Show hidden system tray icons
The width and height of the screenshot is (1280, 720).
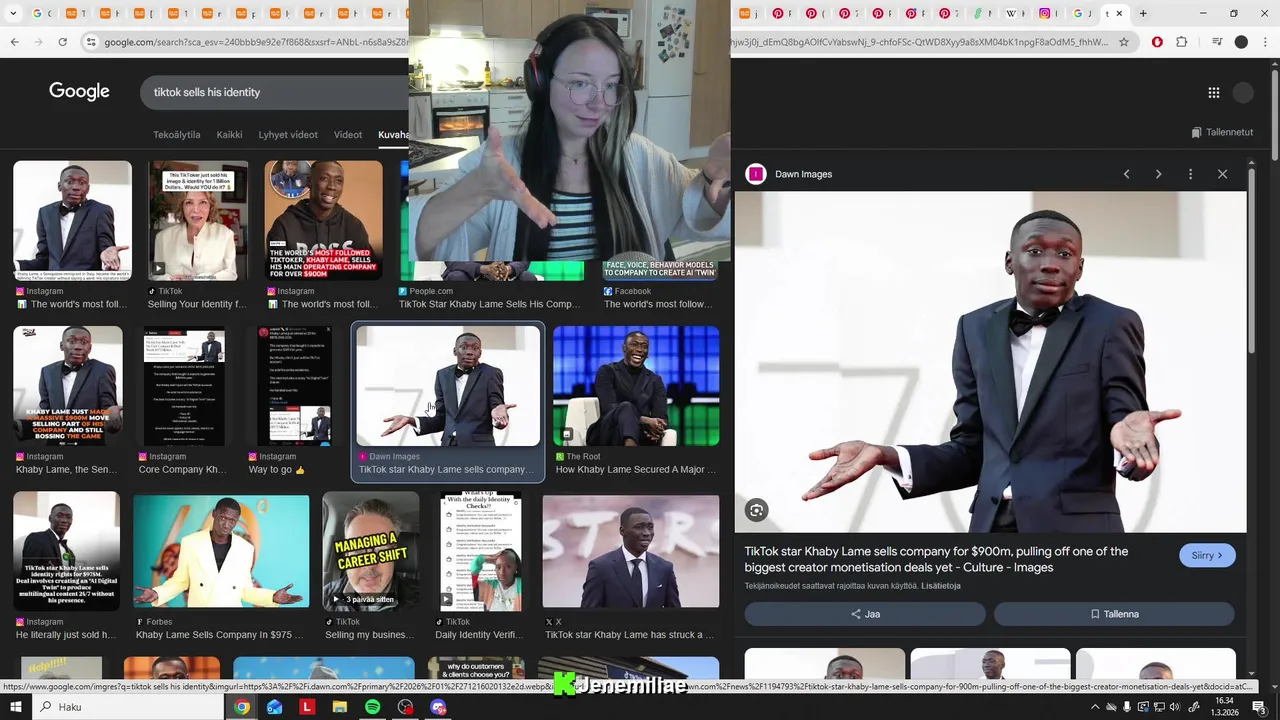(1094, 707)
